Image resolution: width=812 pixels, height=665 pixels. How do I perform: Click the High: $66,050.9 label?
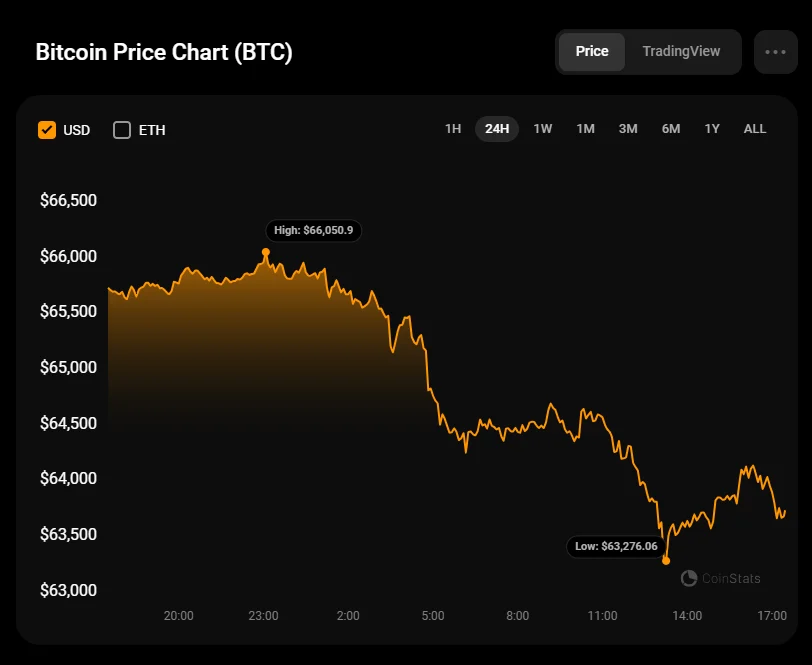click(313, 230)
